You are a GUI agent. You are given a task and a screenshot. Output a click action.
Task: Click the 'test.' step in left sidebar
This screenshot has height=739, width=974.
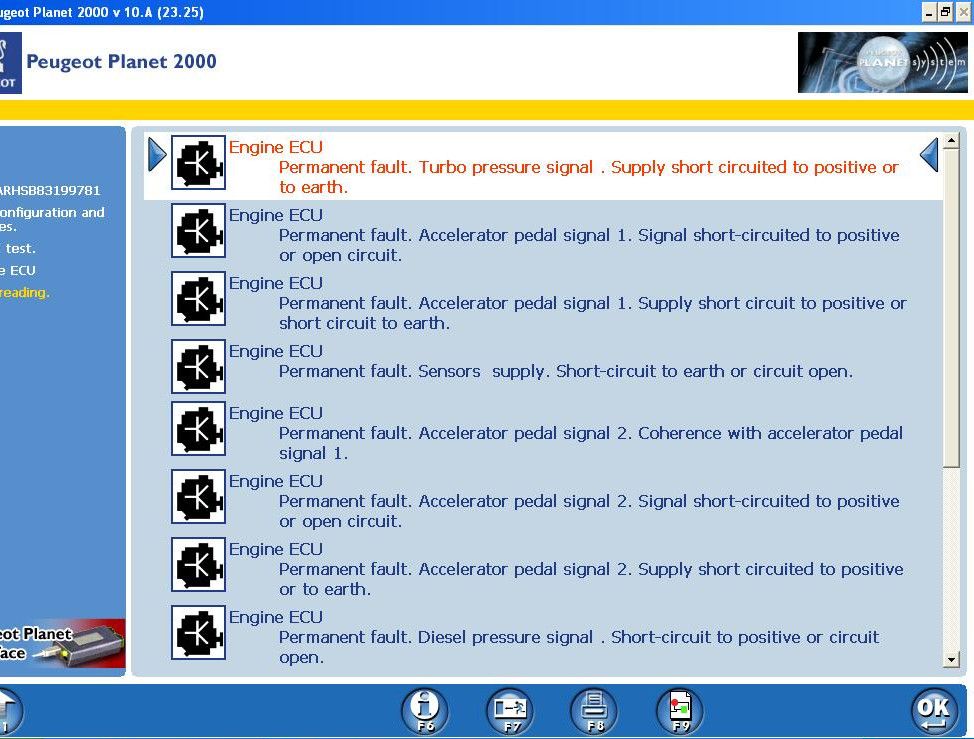(19, 248)
